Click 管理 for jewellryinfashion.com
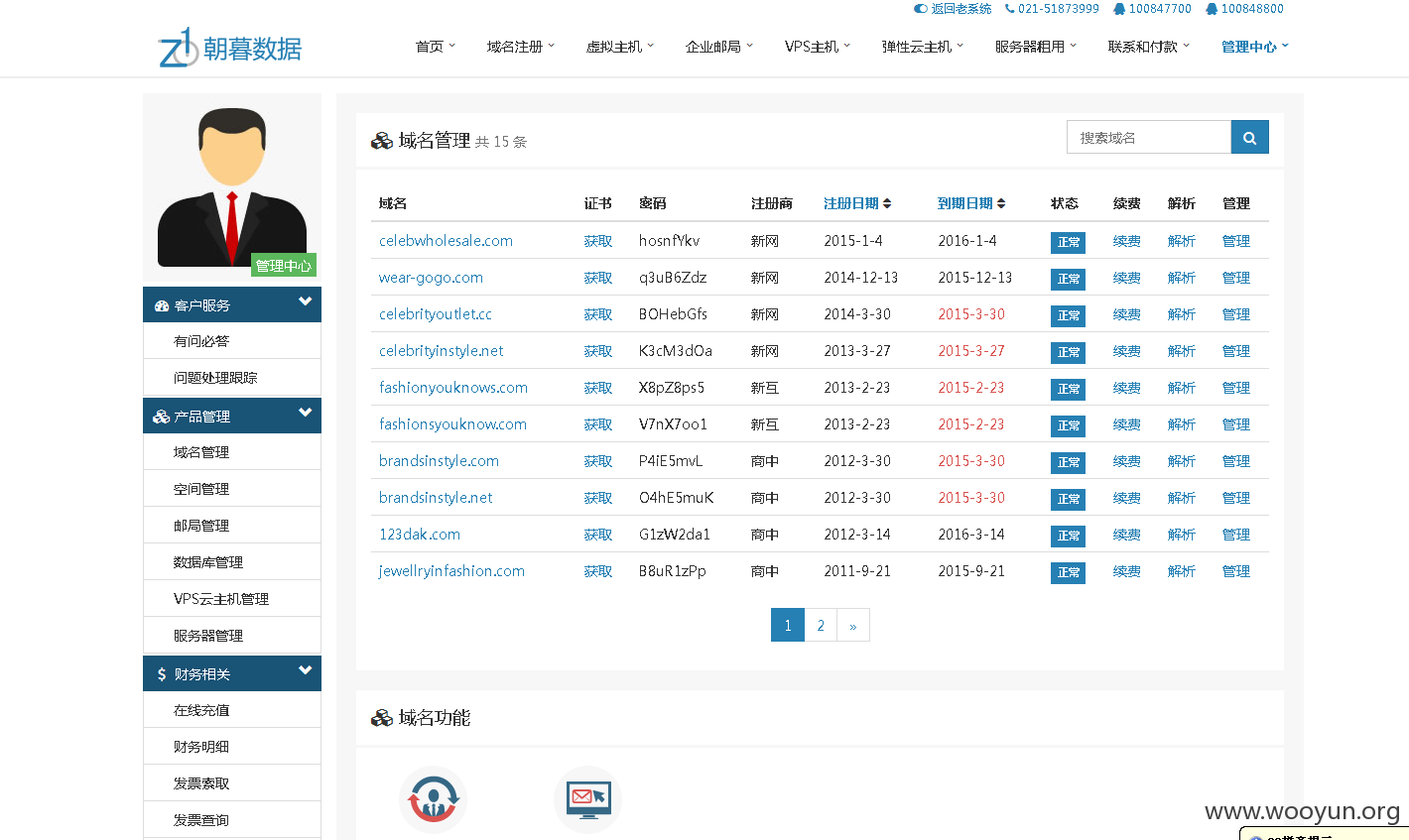This screenshot has height=840, width=1409. [1236, 571]
